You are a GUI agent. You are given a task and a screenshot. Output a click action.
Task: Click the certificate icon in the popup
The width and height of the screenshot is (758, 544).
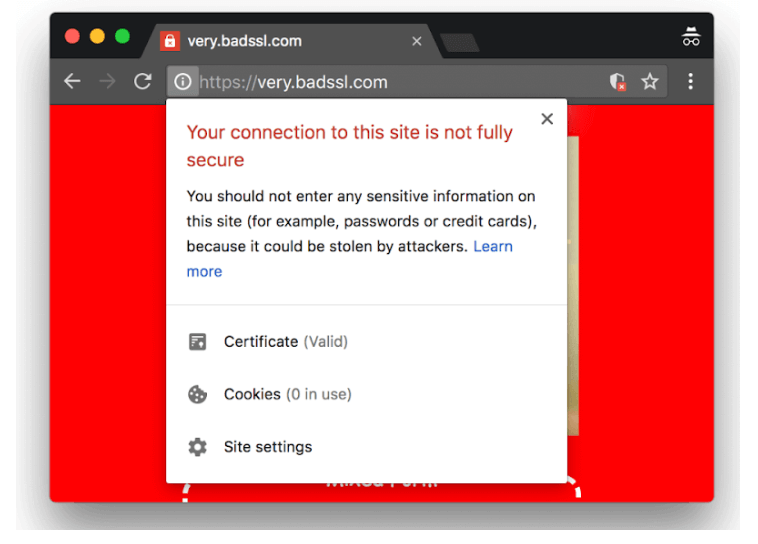click(198, 342)
